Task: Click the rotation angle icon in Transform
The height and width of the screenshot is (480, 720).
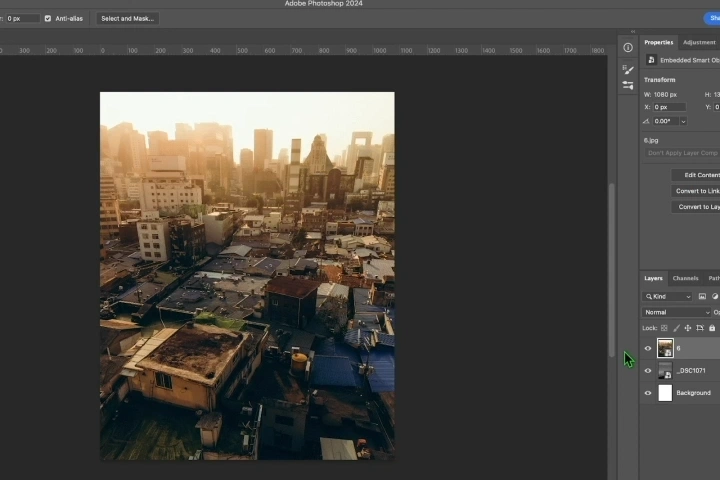Action: (x=646, y=121)
